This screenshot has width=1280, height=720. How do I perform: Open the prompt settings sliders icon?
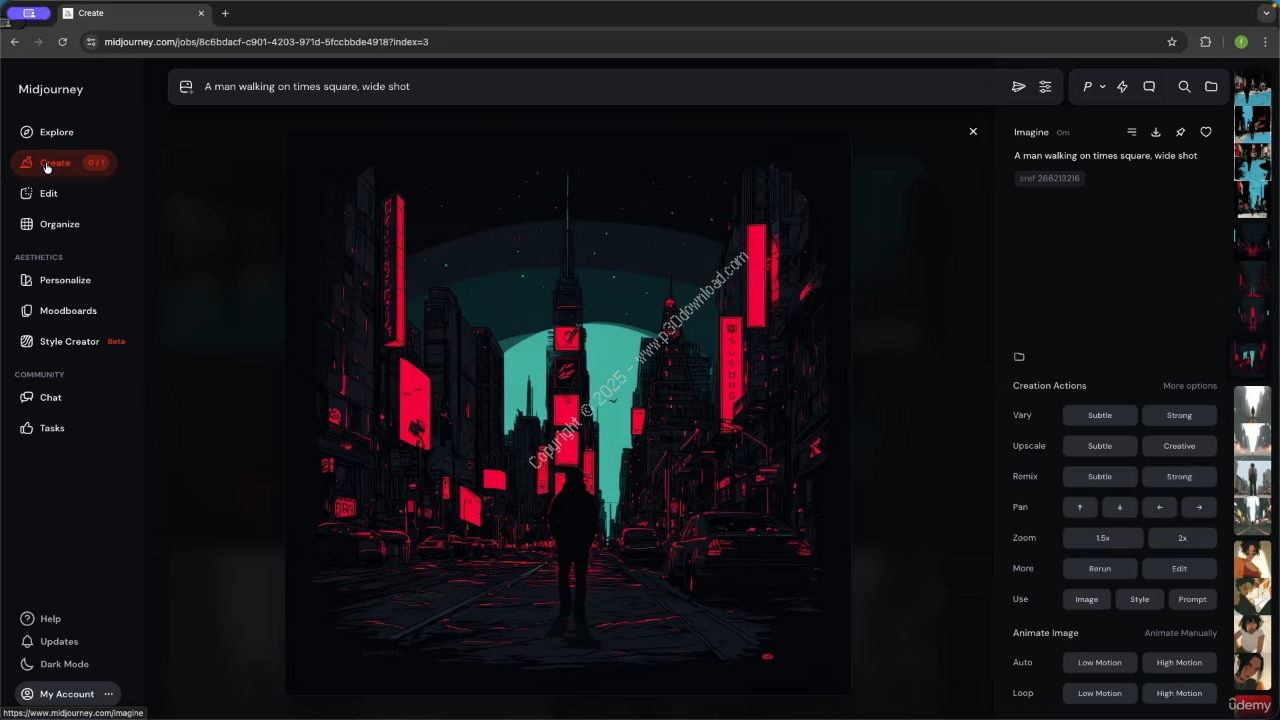pos(1045,87)
